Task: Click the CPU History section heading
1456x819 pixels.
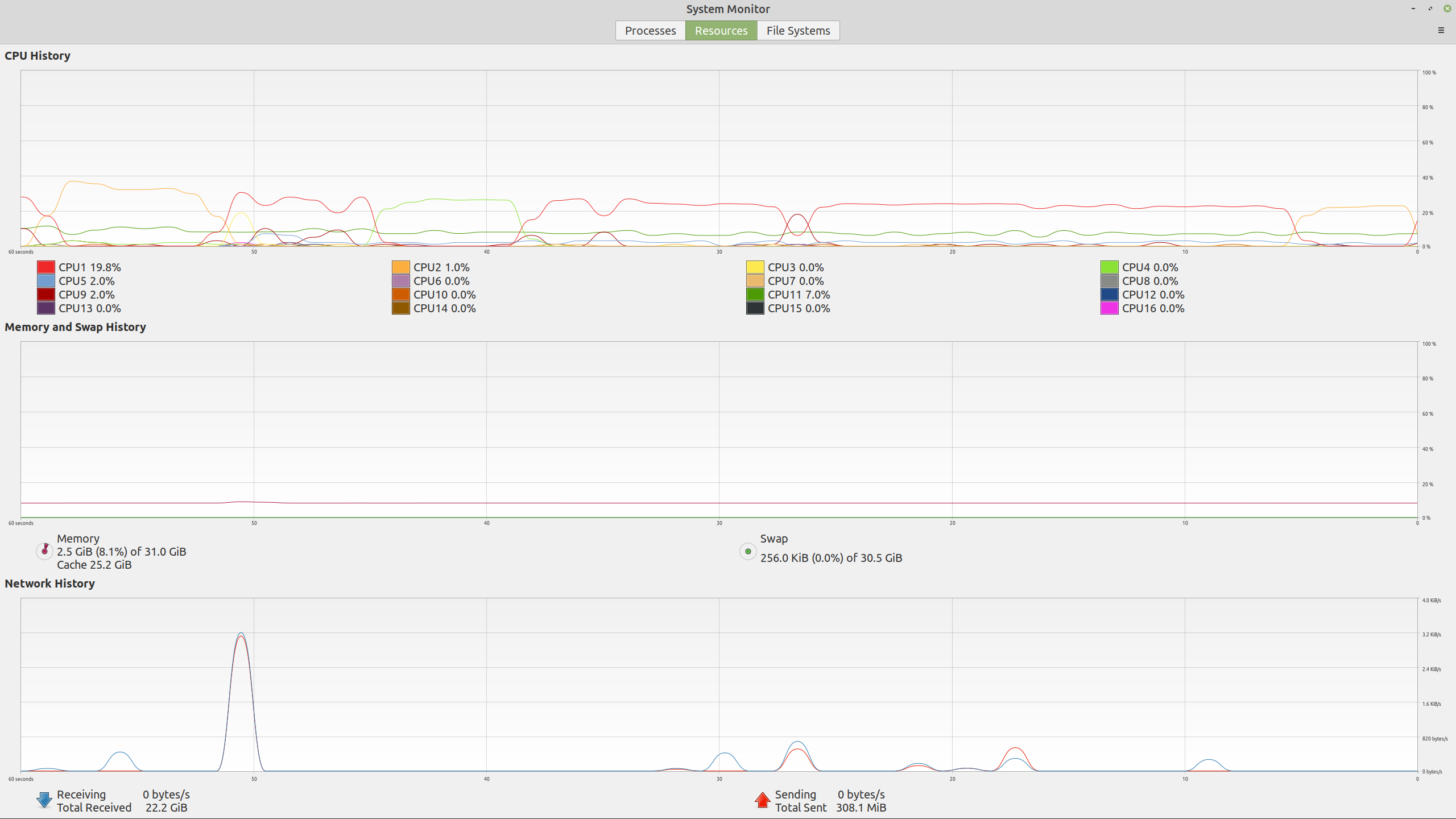Action: [x=38, y=56]
